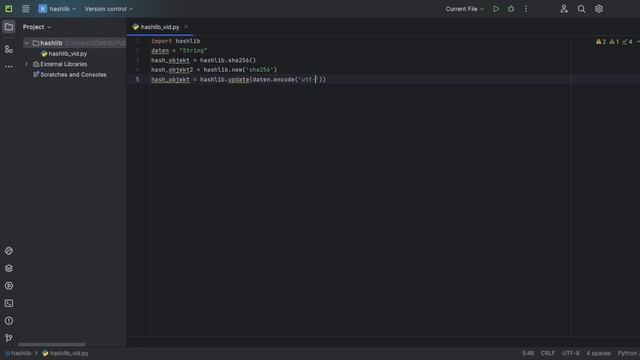Open the Current File run configuration dropdown
This screenshot has width=640, height=360.
point(464,9)
